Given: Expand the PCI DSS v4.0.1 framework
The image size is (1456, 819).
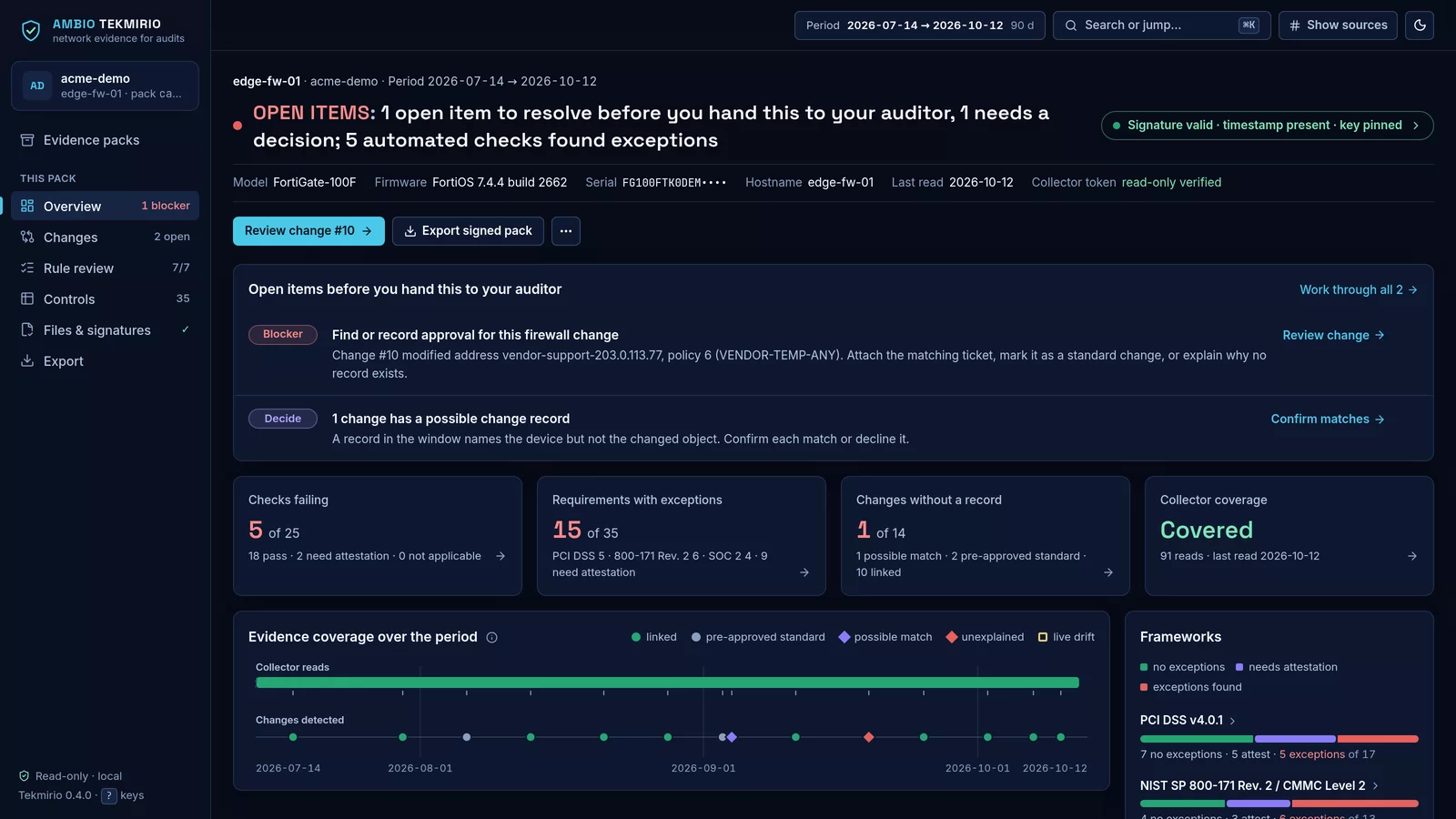Looking at the screenshot, I should coord(1188,720).
